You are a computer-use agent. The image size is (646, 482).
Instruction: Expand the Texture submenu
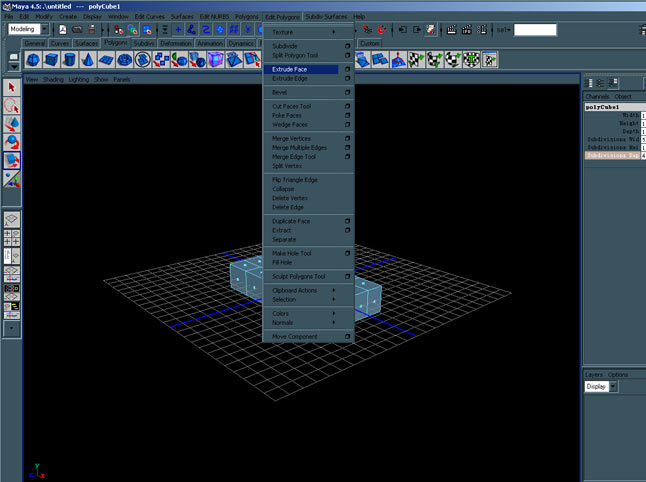(x=308, y=32)
